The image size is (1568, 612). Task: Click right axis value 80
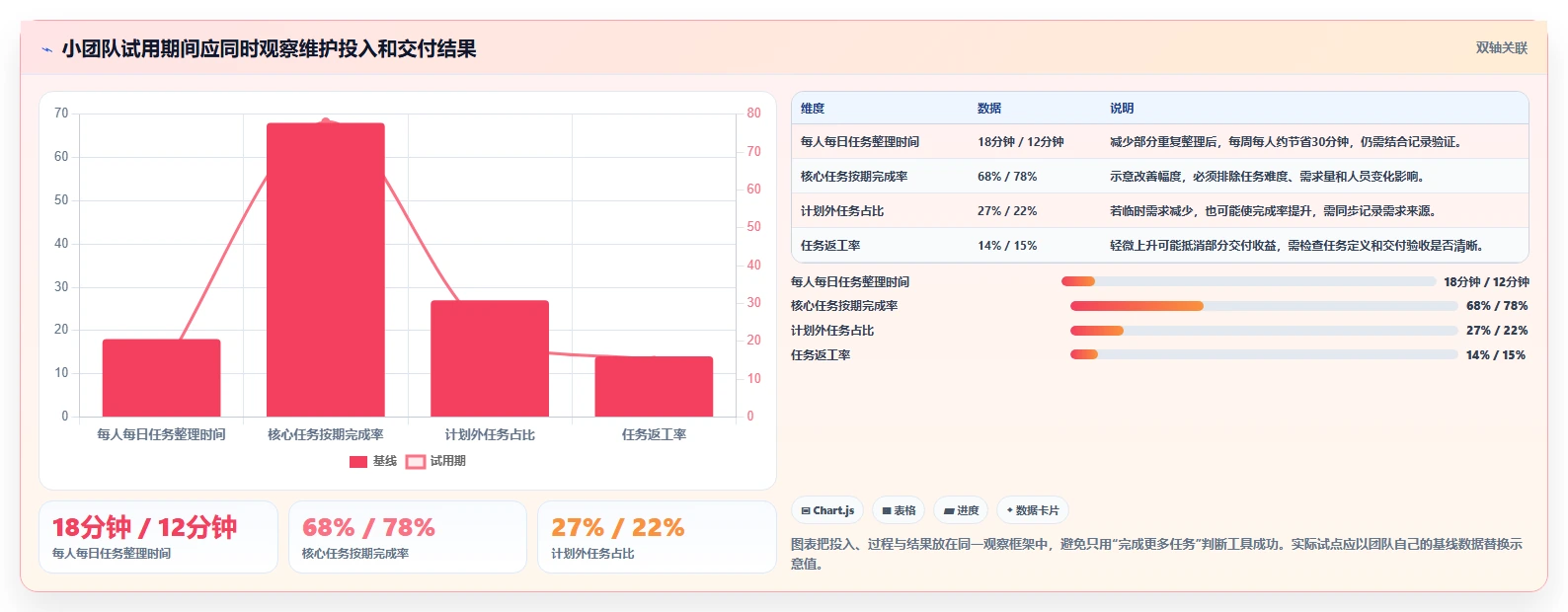coord(753,114)
